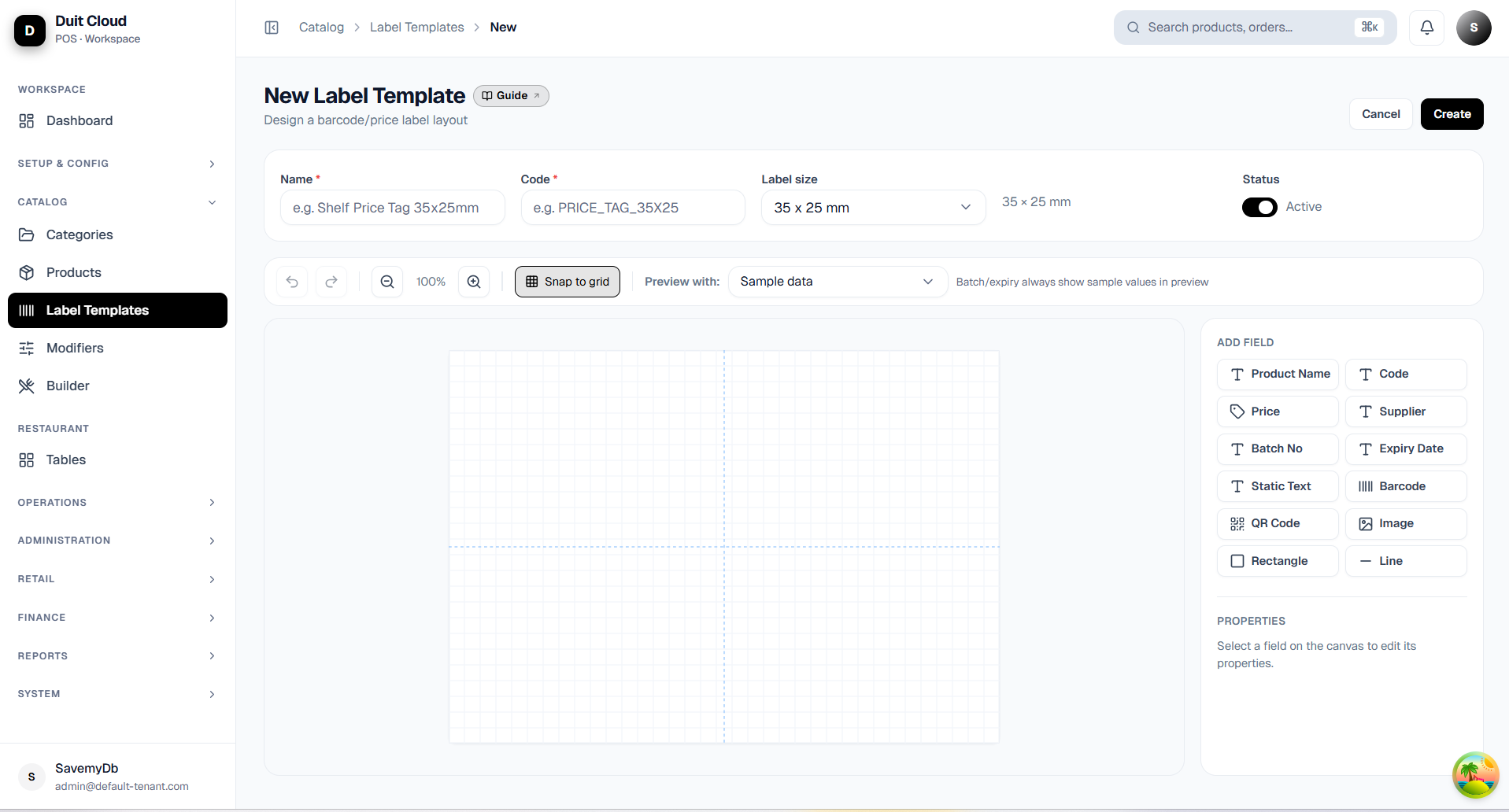Expand Reports section
Viewport: 1509px width, 812px height.
117,656
